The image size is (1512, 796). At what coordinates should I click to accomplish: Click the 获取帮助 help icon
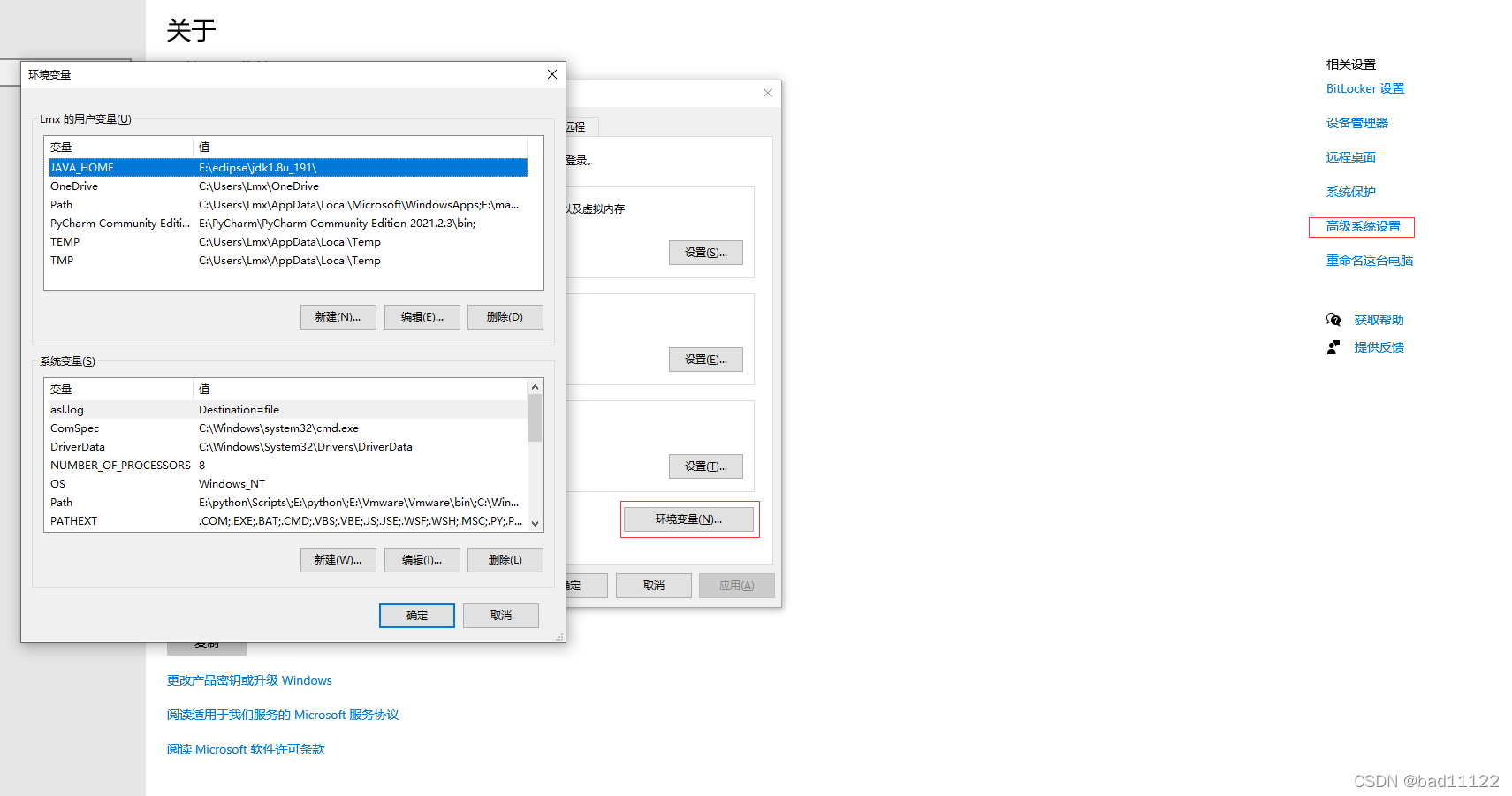coord(1333,320)
